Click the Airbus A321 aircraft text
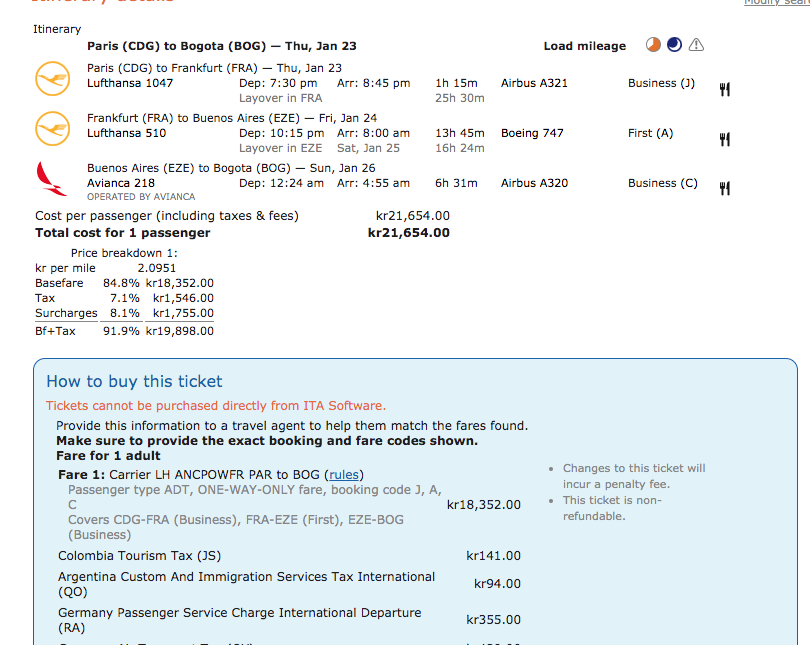Screen dimensions: 810x645 tap(534, 83)
